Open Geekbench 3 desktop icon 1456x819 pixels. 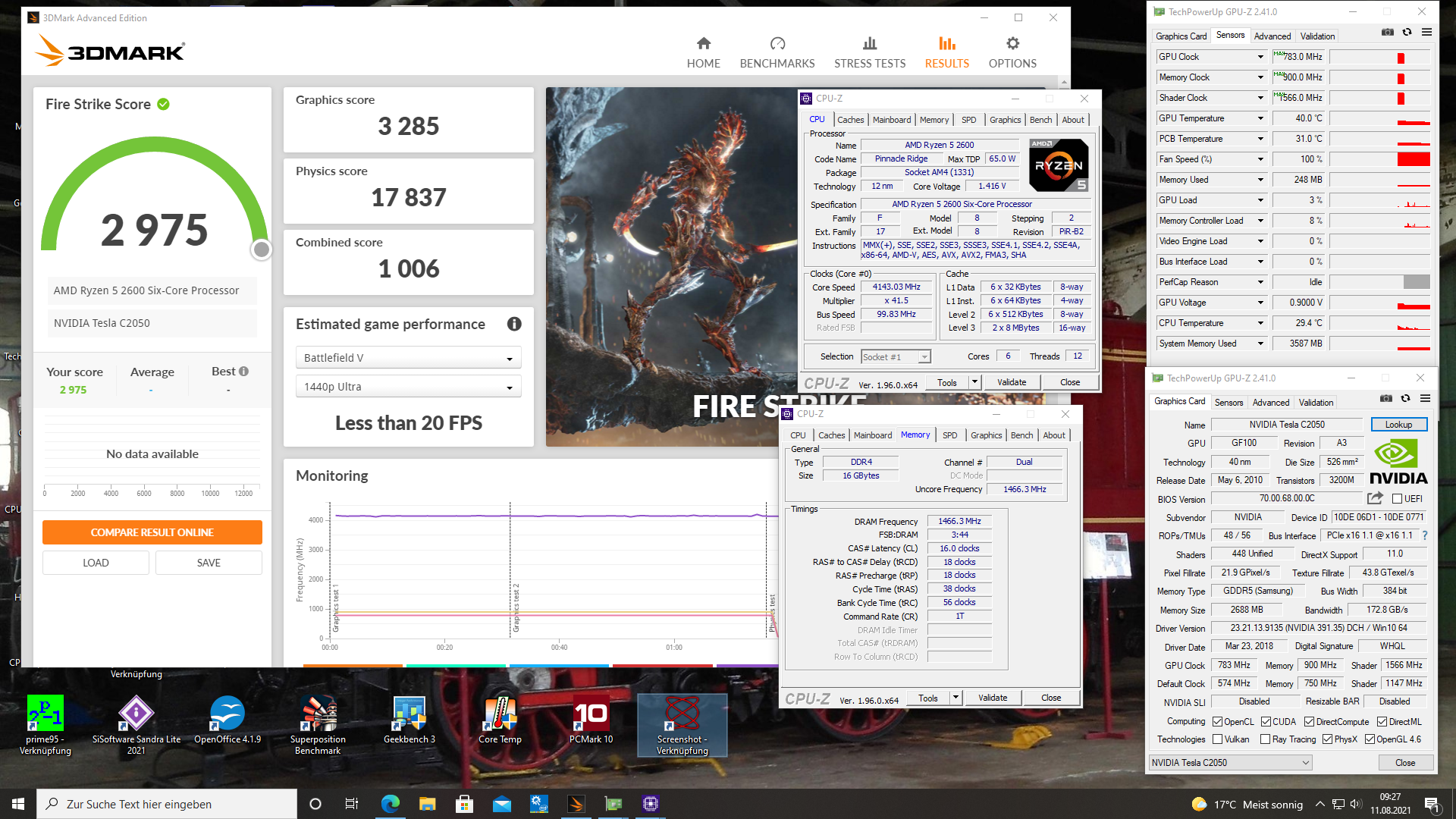[x=409, y=720]
